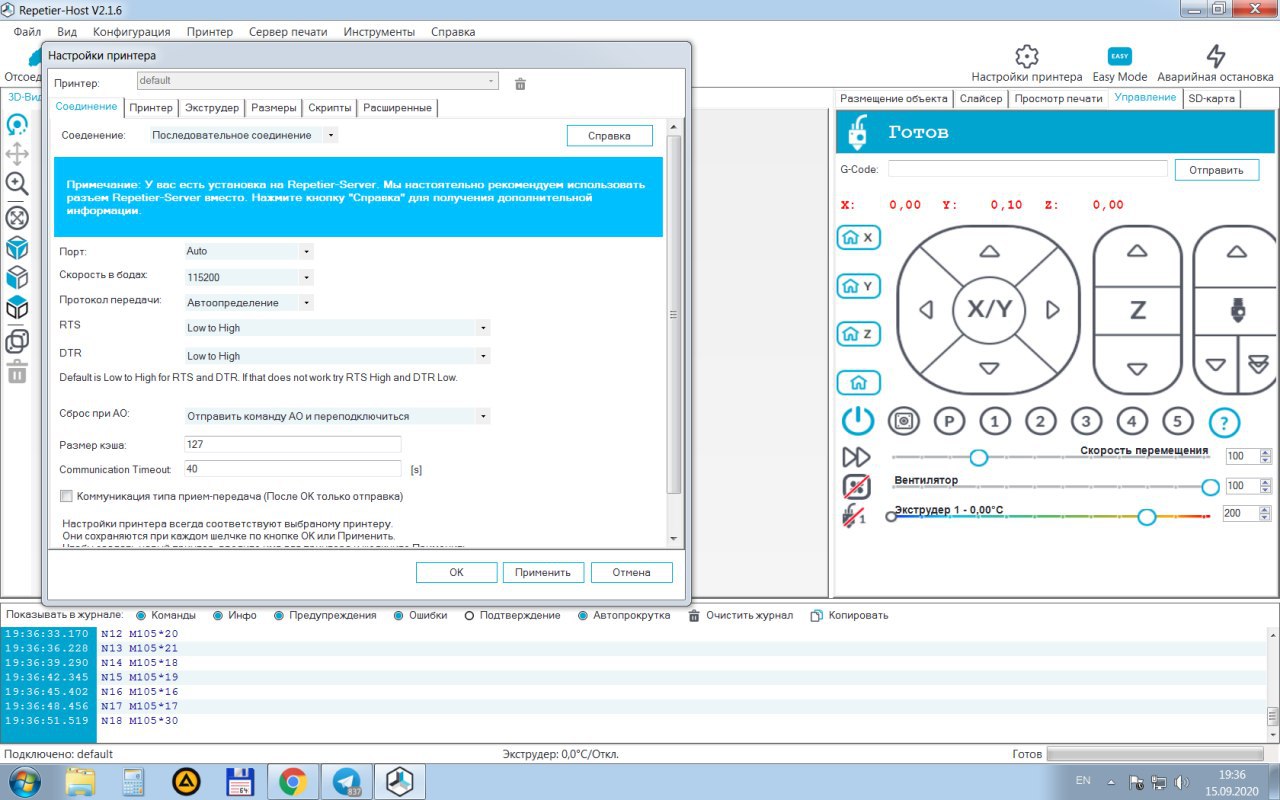This screenshot has width=1280, height=800.
Task: Move Z axis down arrow
Action: (x=1137, y=369)
